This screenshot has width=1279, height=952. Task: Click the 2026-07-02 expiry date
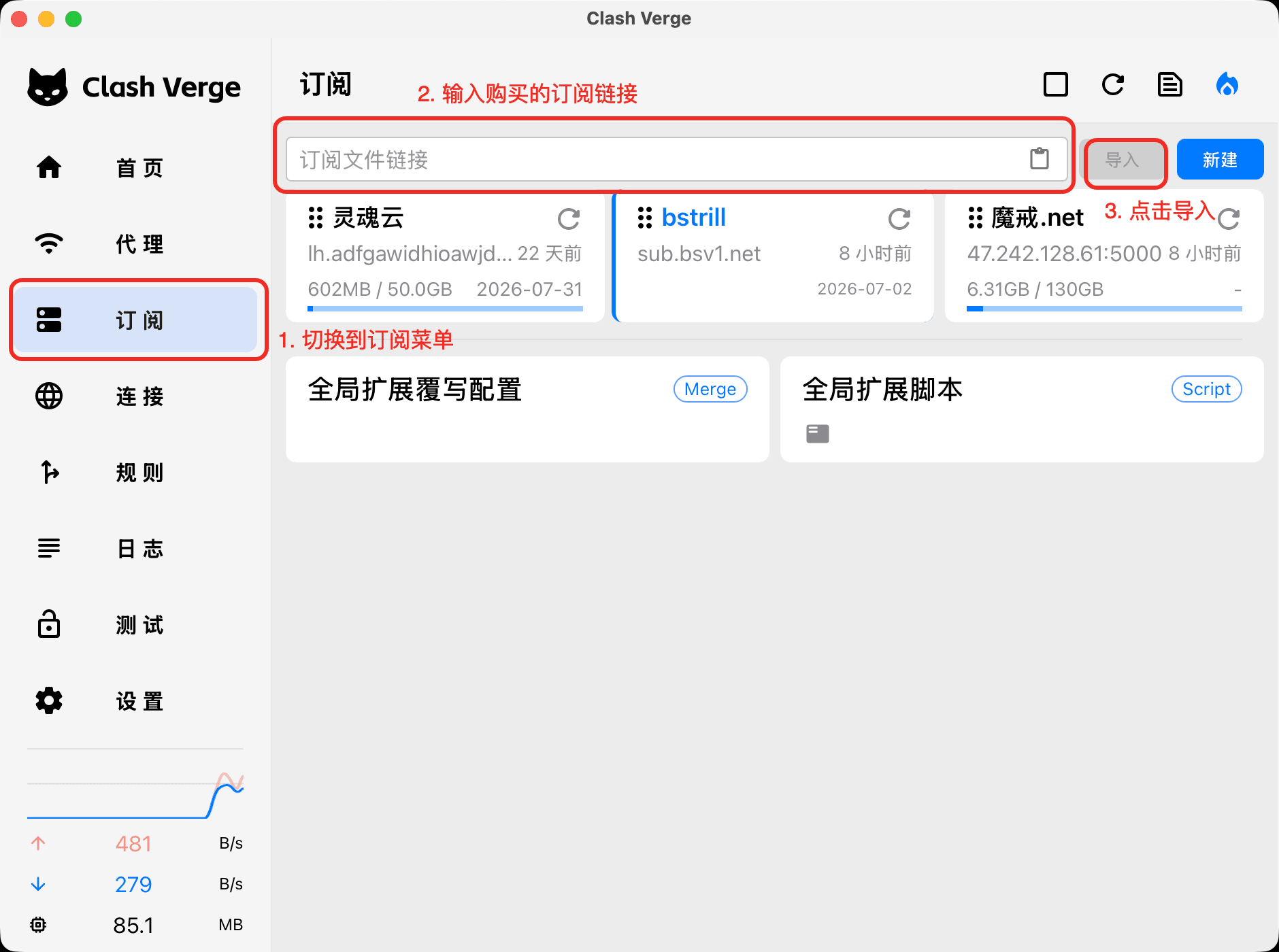click(864, 289)
